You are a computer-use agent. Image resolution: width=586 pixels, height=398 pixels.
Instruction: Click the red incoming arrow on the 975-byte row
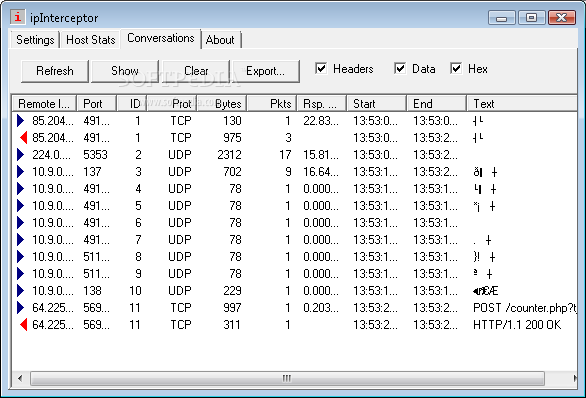pos(24,138)
